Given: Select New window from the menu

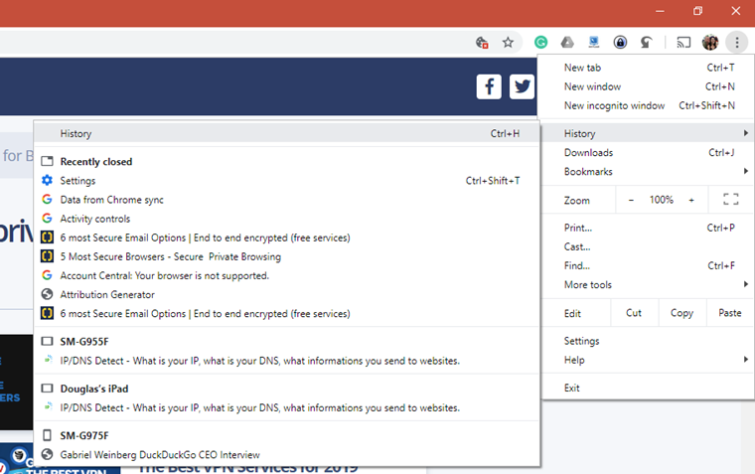Looking at the screenshot, I should [x=648, y=87].
